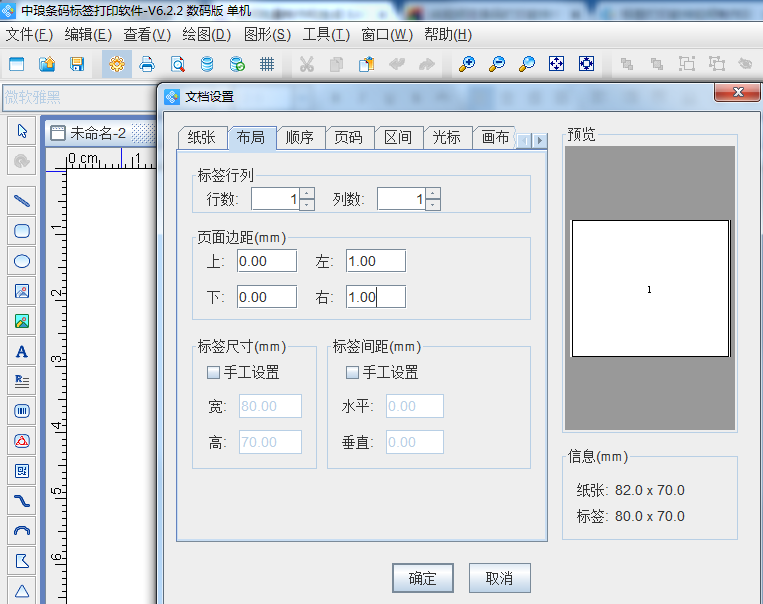763x604 pixels.
Task: Click the print icon in toolbar
Action: pyautogui.click(x=147, y=64)
